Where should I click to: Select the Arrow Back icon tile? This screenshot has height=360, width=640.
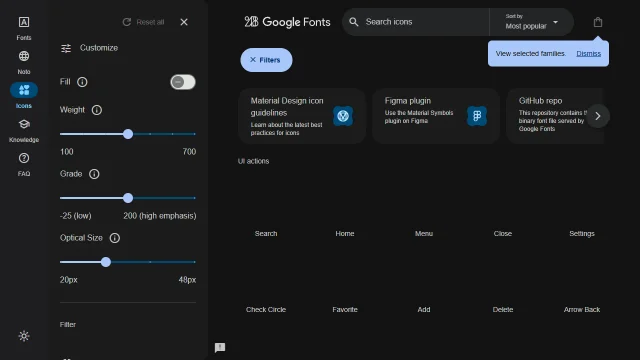582,286
